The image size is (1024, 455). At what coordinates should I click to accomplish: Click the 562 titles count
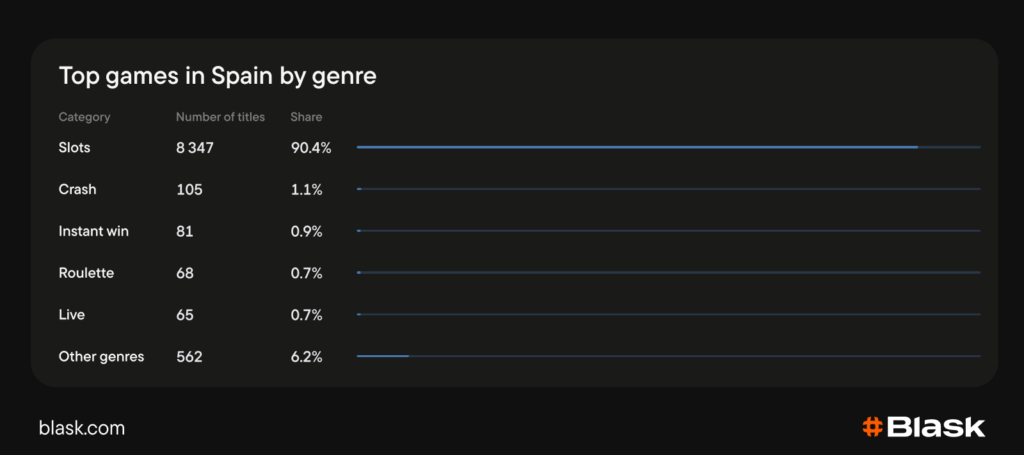click(x=189, y=356)
